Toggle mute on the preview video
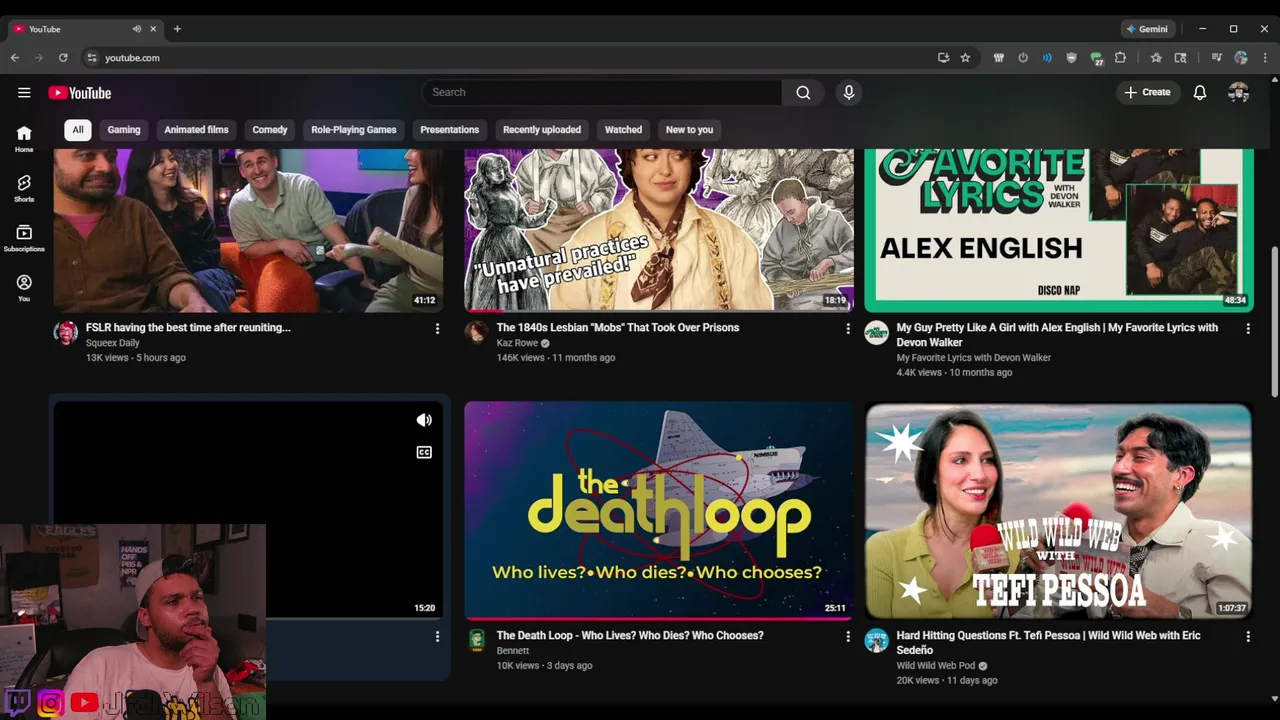The image size is (1280, 720). 424,420
